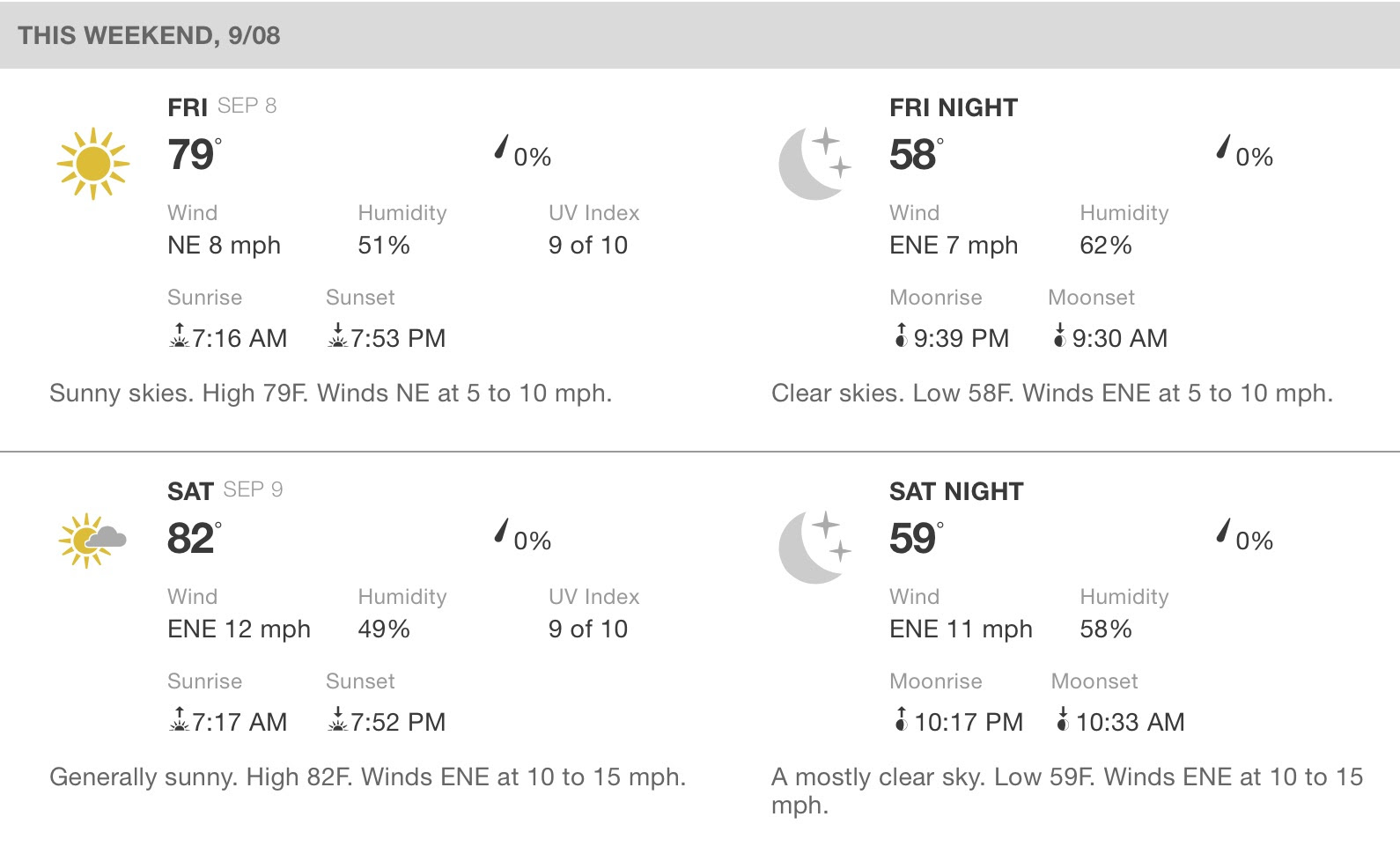Viewport: 1400px width, 861px height.
Task: Open the SAT SEP 9 day heading
Action: point(225,490)
